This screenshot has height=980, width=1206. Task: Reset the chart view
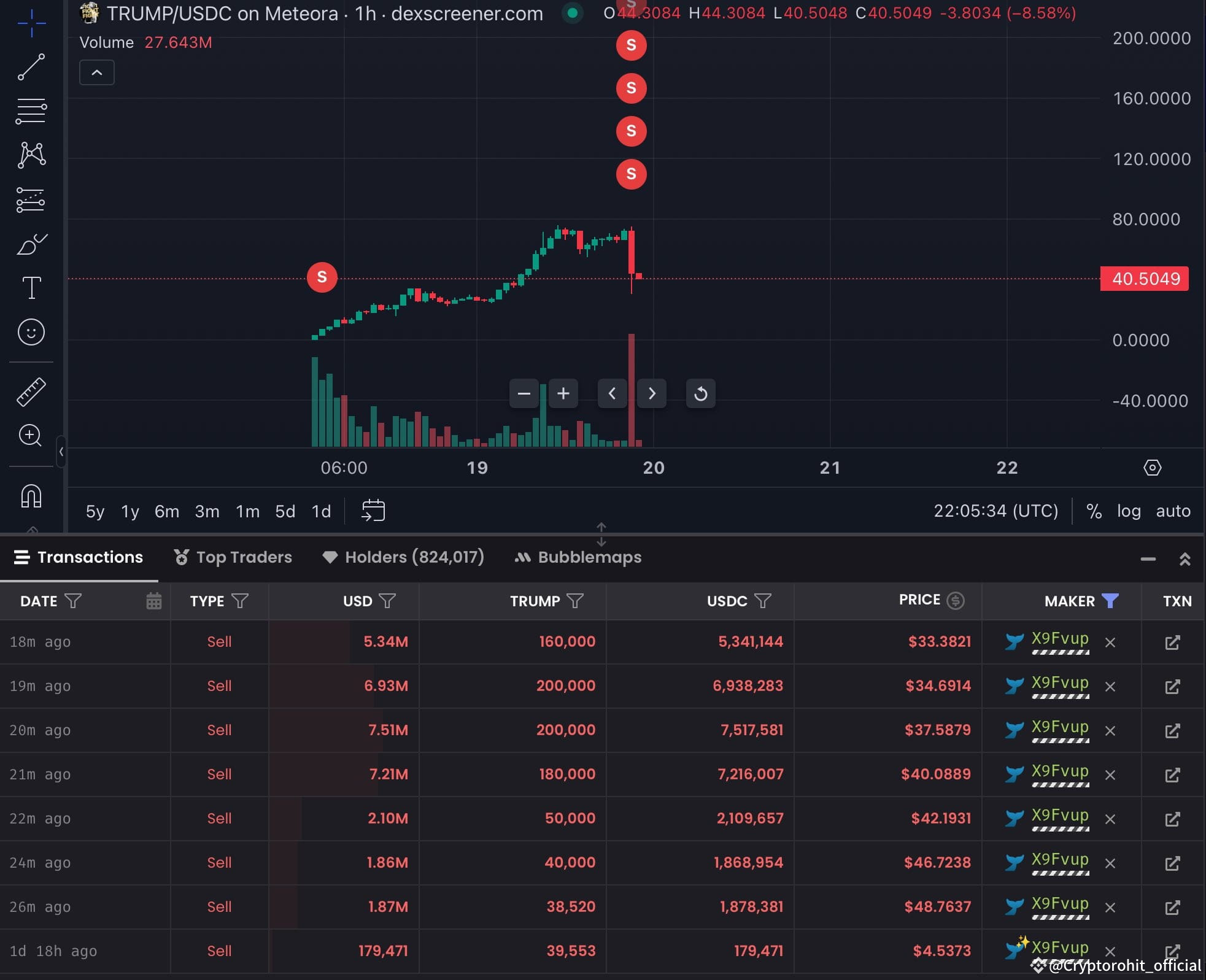click(700, 393)
